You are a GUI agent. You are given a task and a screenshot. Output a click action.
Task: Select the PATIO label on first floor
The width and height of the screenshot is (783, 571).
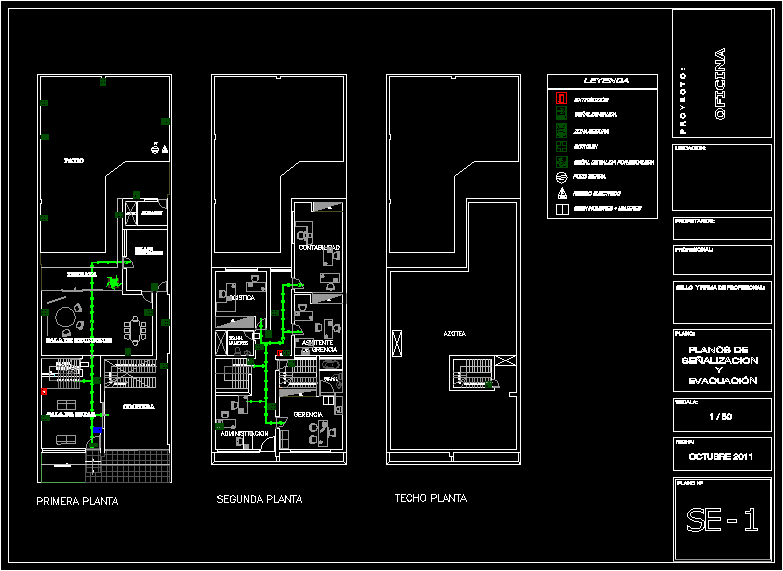pos(73,160)
